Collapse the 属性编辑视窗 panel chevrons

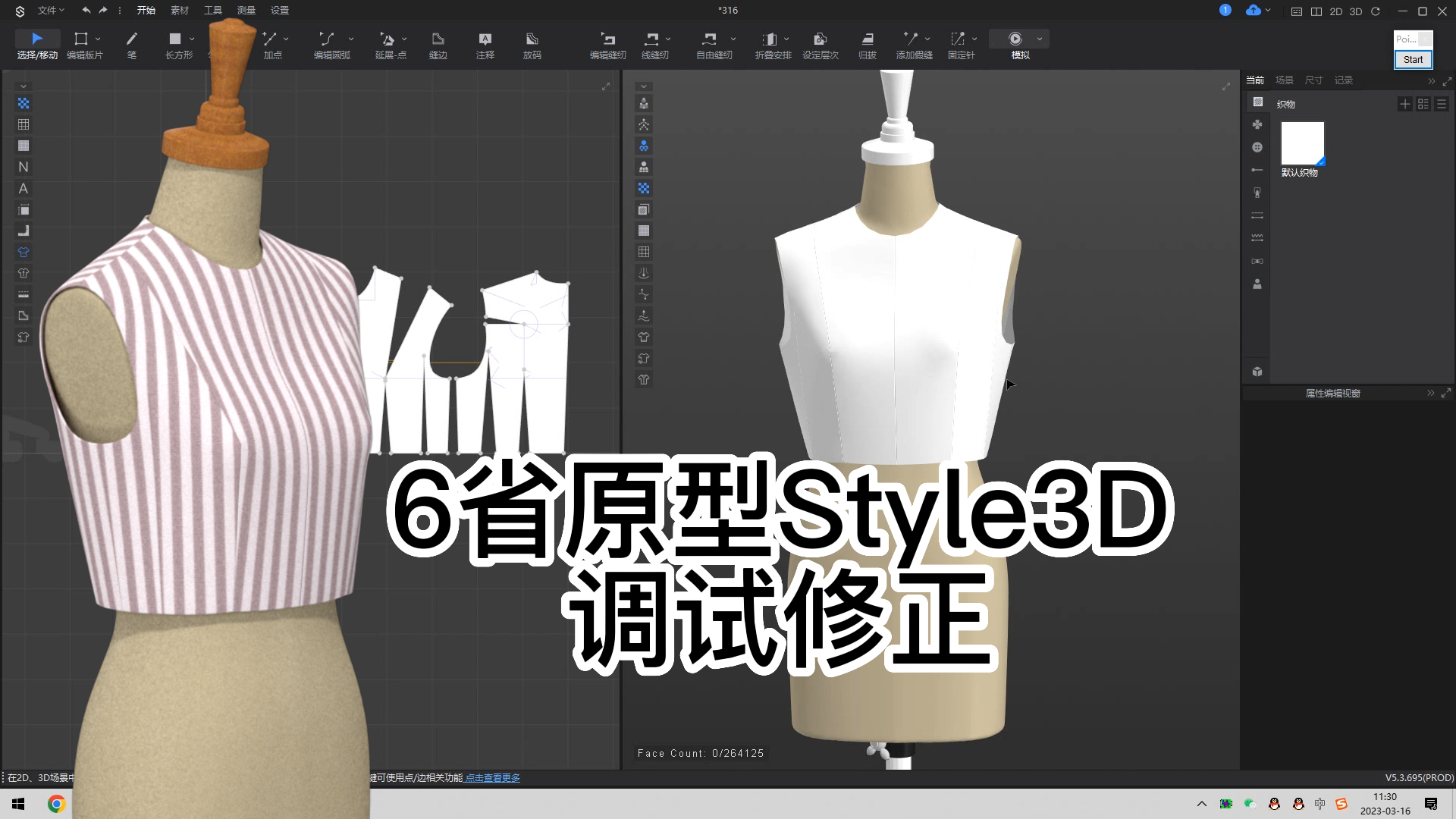click(1431, 393)
